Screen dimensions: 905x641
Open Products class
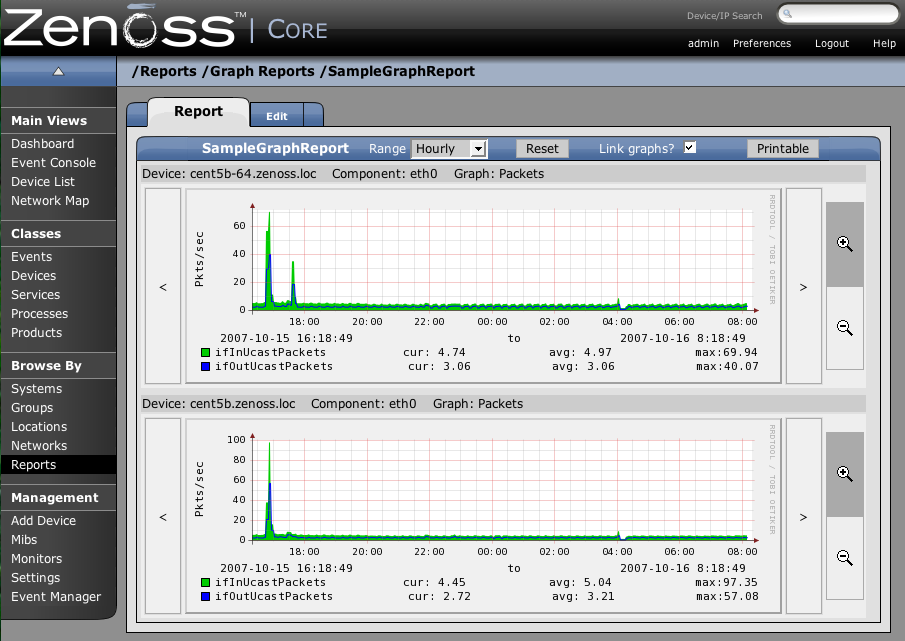point(36,333)
